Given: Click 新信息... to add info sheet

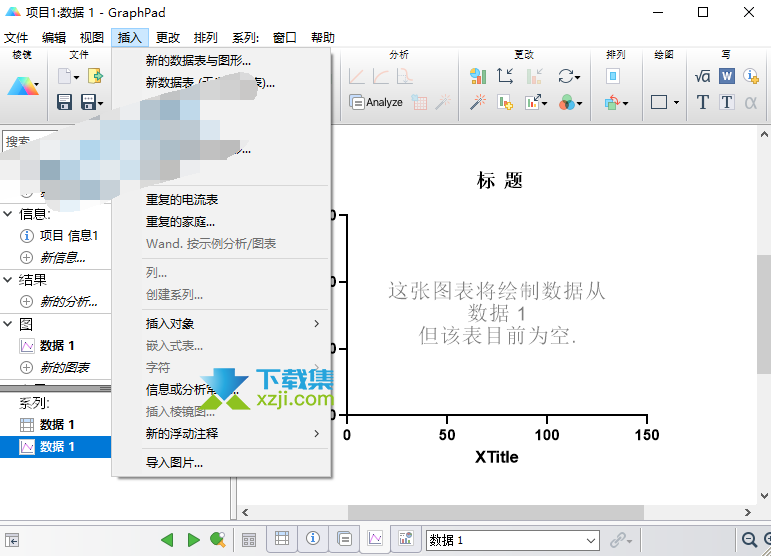Looking at the screenshot, I should (62, 258).
